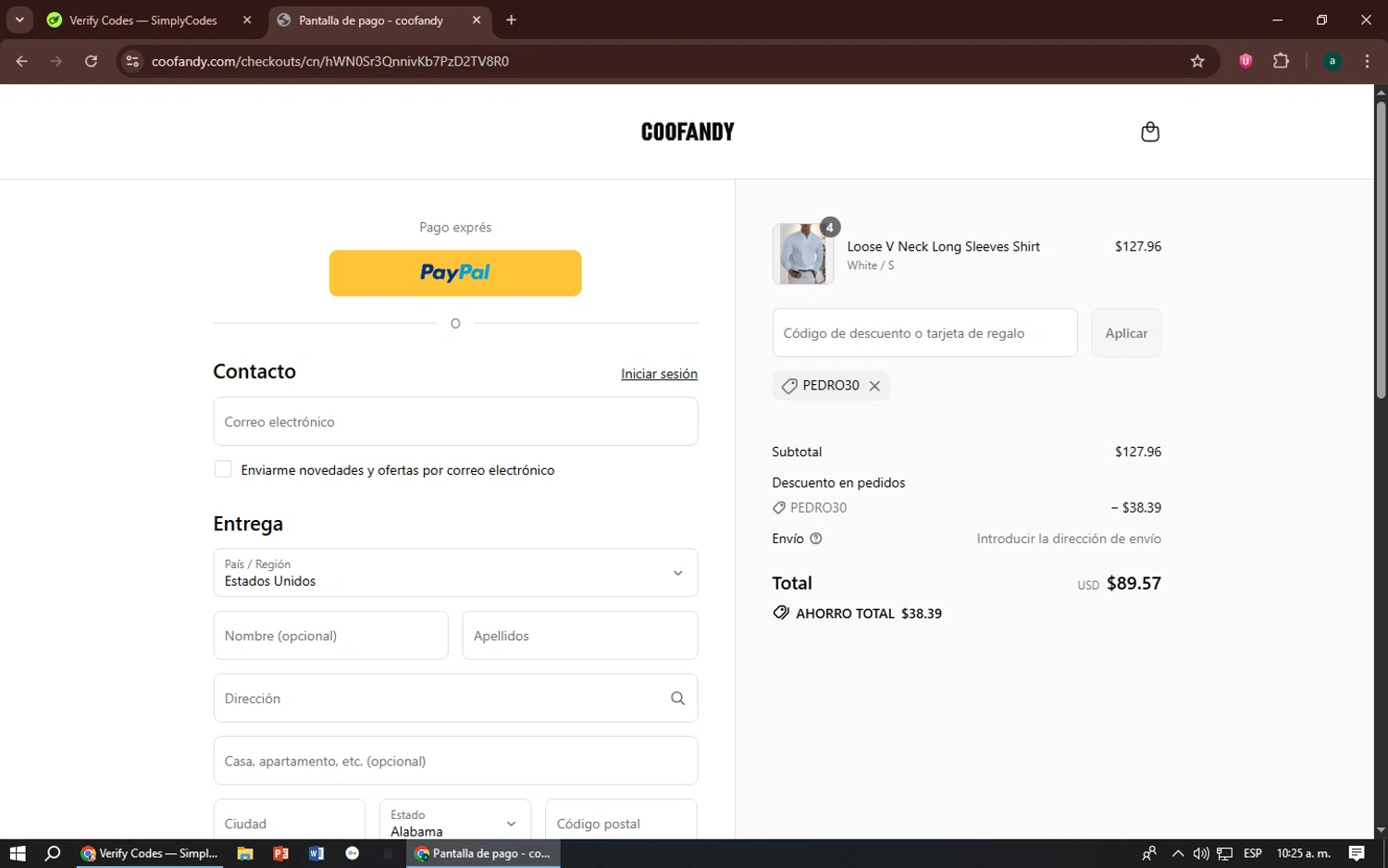The image size is (1388, 868).
Task: Click the shipping info help icon
Action: point(815,539)
